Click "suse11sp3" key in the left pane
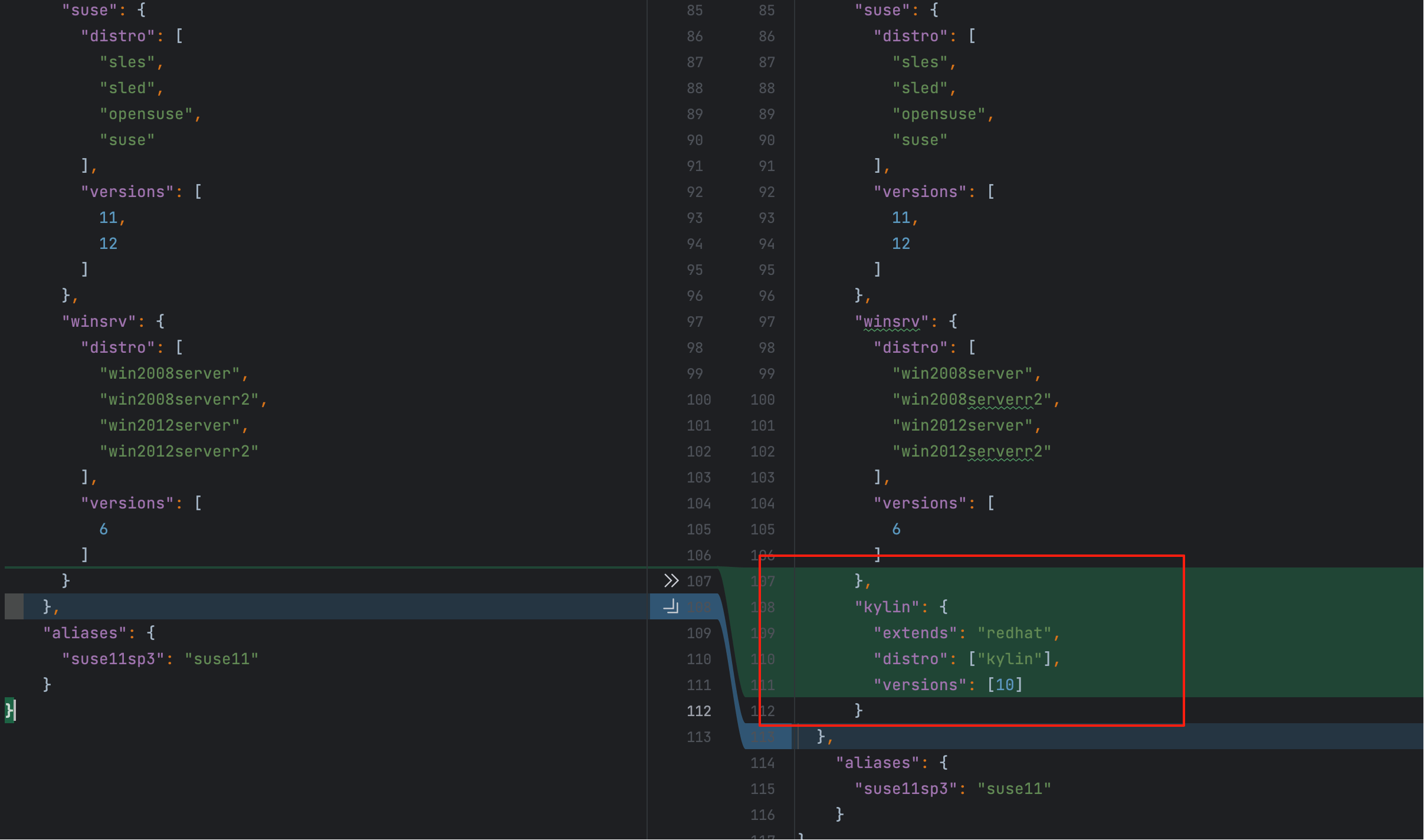Screen dimensions: 1424x840 [x=113, y=659]
